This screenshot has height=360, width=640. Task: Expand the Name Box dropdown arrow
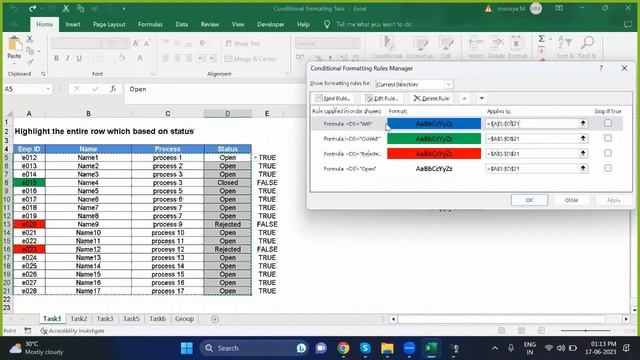point(48,89)
